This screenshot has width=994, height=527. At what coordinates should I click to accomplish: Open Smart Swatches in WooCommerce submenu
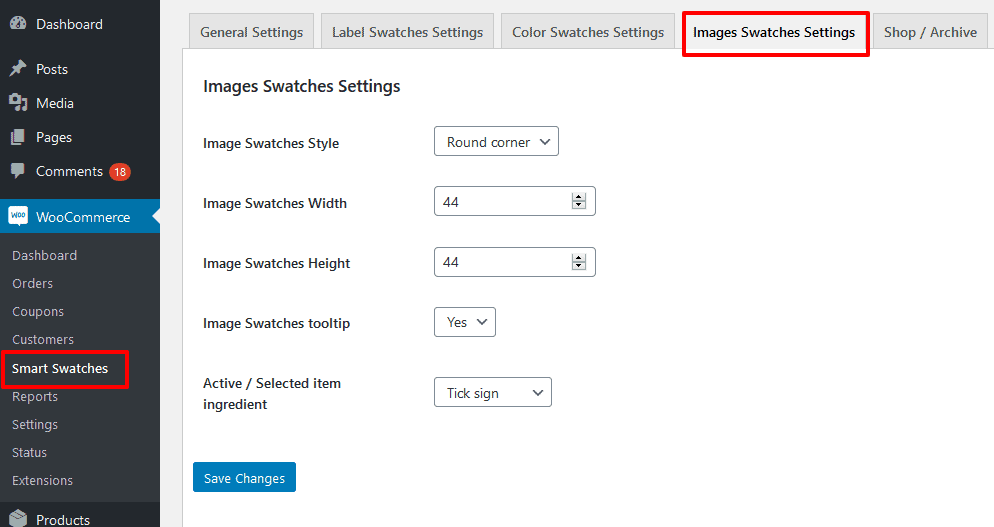(x=60, y=368)
